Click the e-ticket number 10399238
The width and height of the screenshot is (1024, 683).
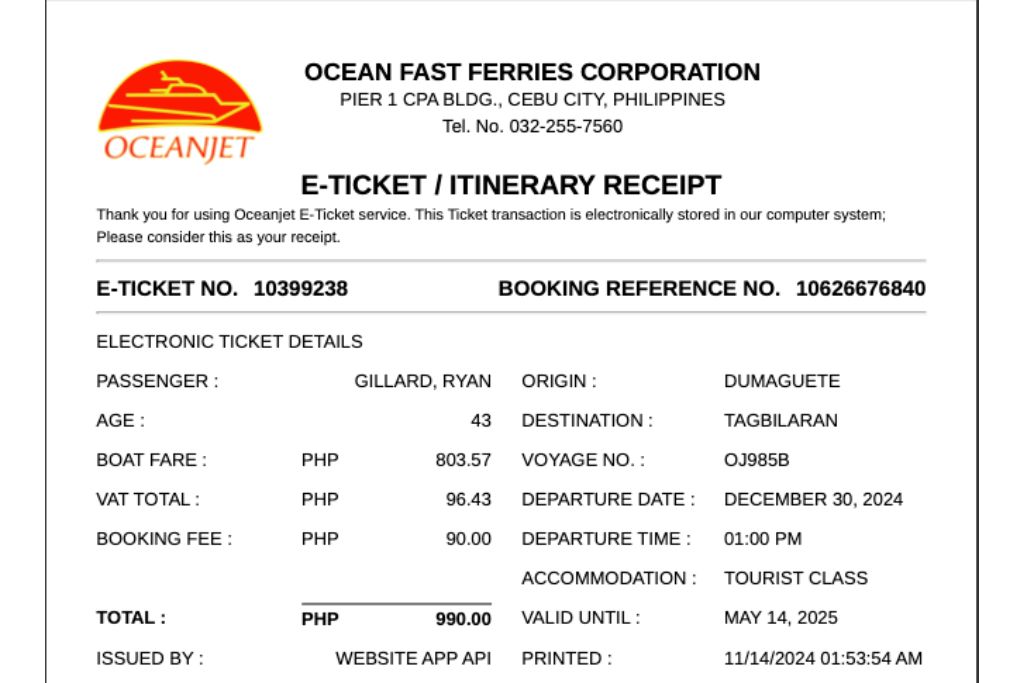tap(301, 289)
